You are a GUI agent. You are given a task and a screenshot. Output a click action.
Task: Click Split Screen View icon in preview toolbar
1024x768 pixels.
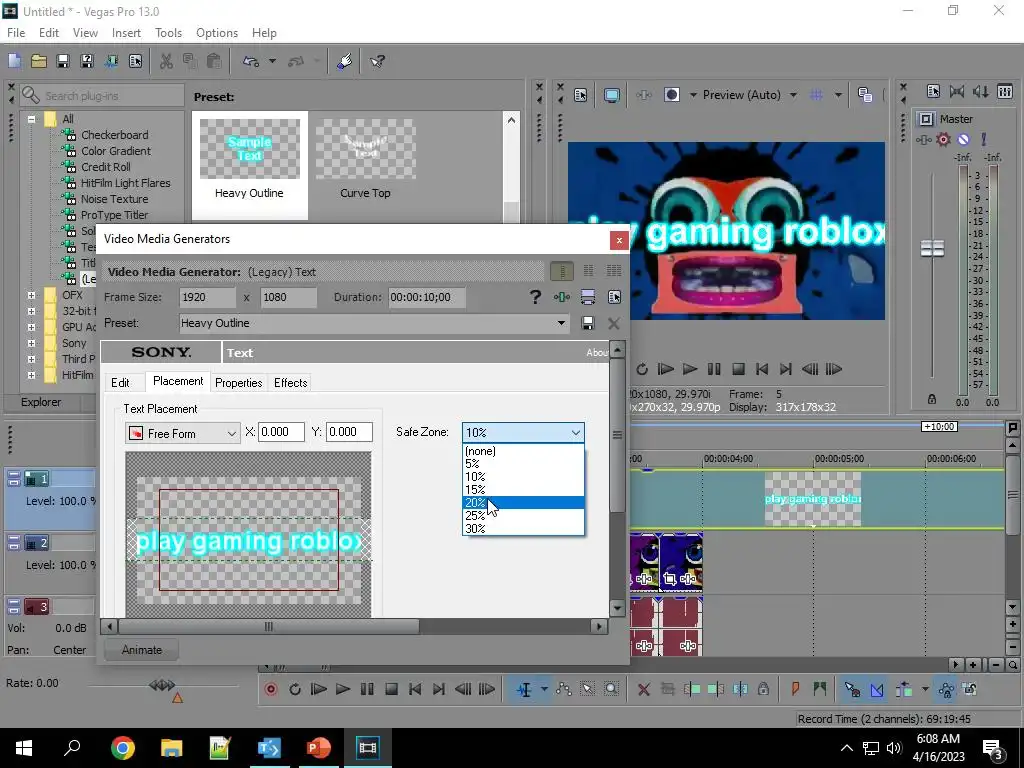click(671, 95)
